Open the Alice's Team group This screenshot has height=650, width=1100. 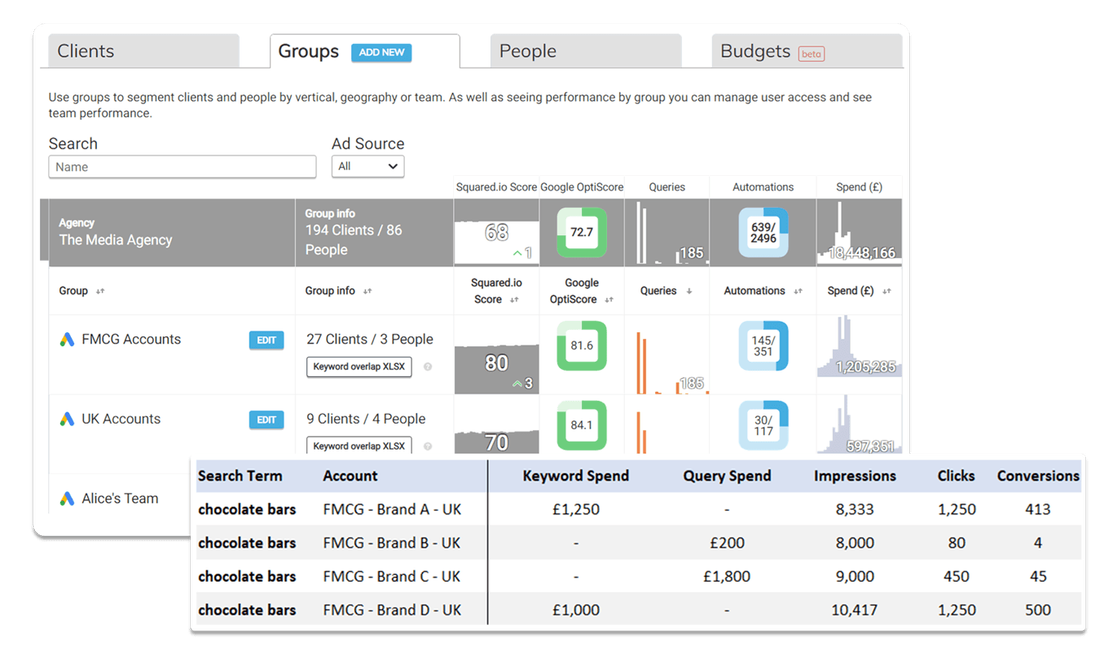tap(120, 499)
